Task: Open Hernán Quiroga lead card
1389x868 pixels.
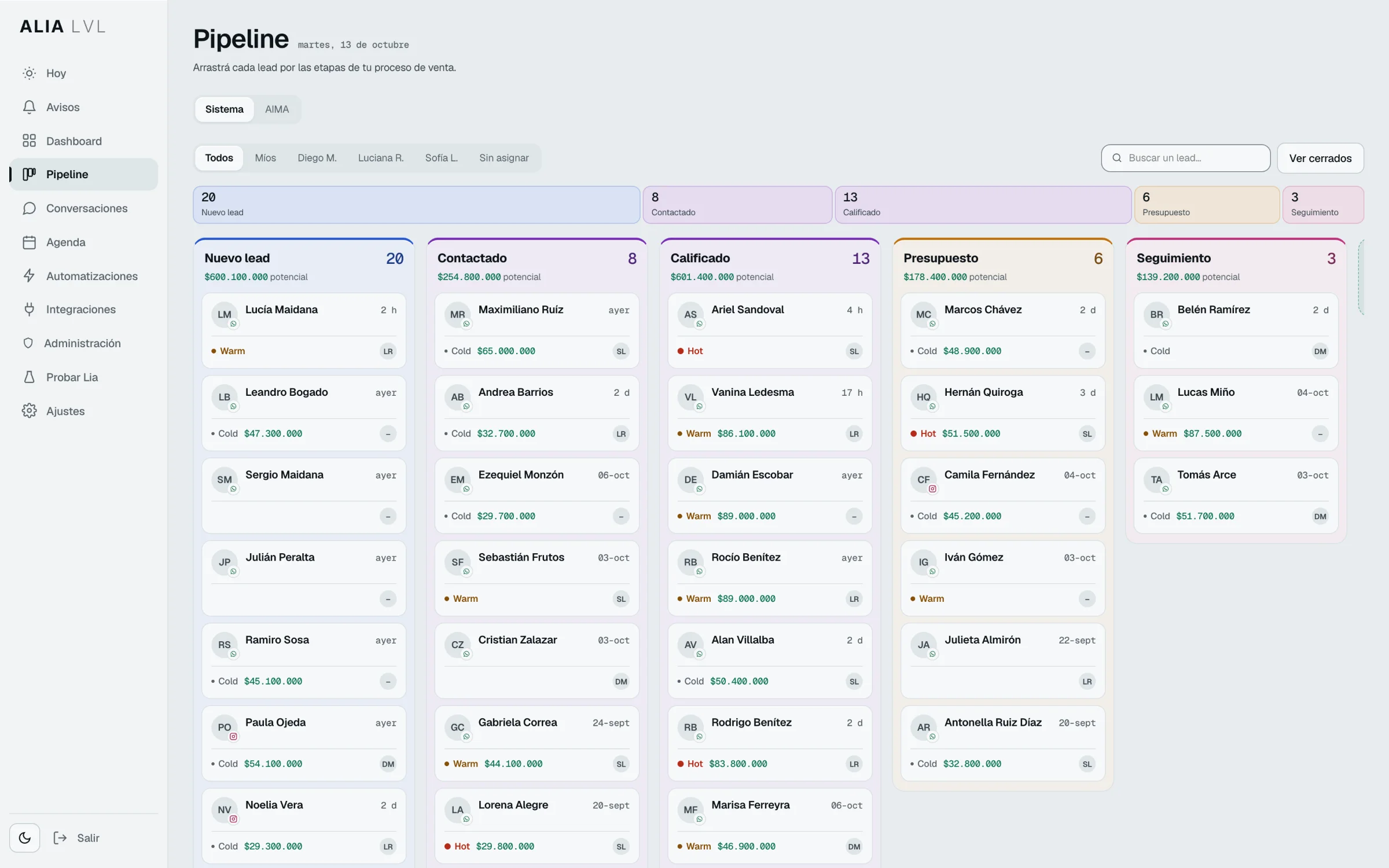Action: click(1003, 413)
